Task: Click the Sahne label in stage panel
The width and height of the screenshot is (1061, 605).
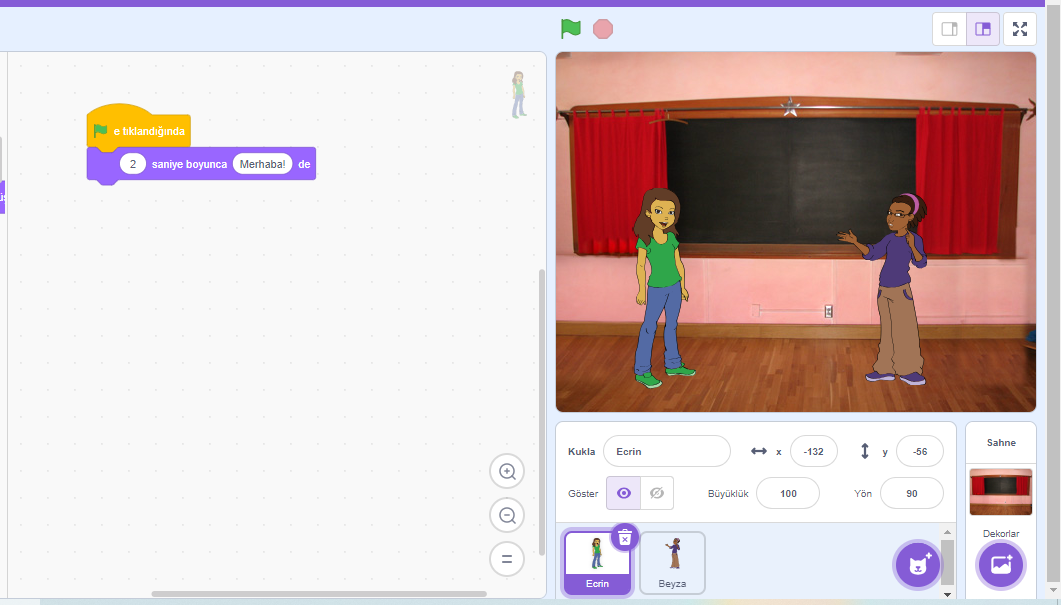Action: (1001, 443)
